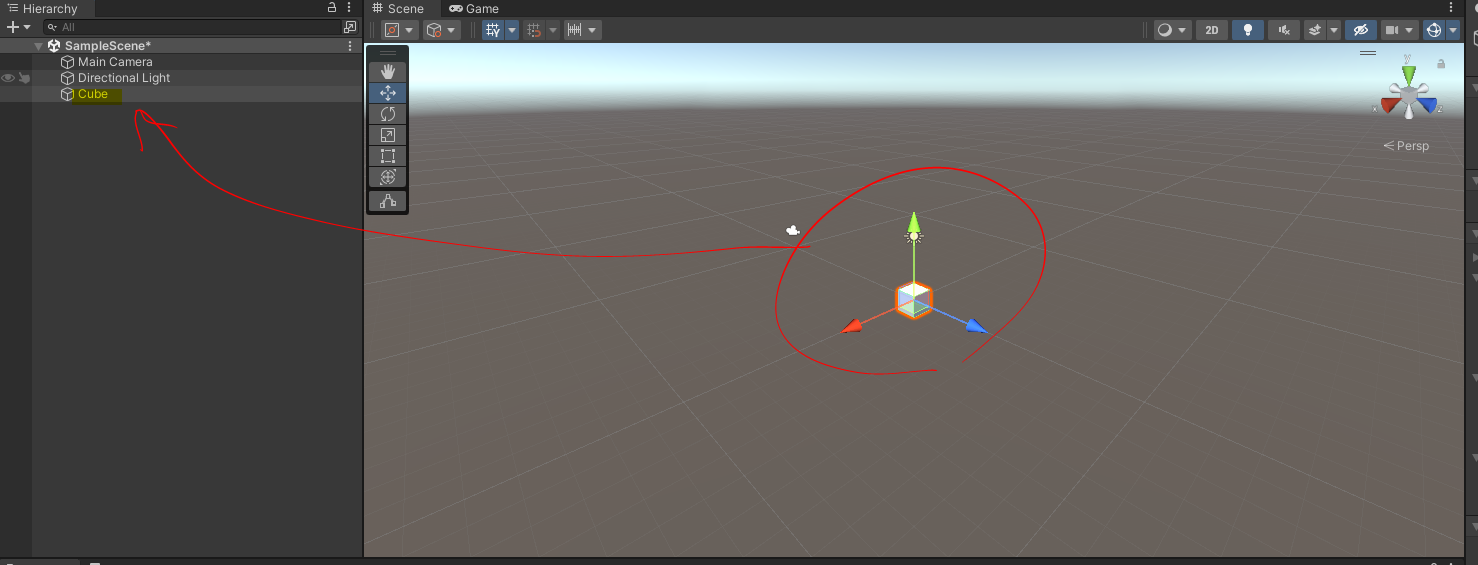Select the Rect transform tool
Image resolution: width=1478 pixels, height=565 pixels.
point(388,156)
